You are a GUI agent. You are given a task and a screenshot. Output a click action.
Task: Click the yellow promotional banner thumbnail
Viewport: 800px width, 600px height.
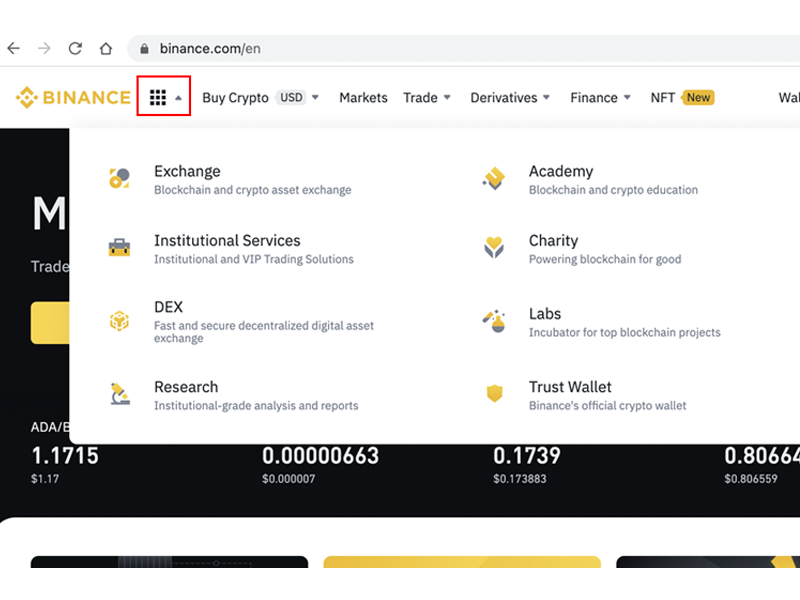tap(462, 562)
